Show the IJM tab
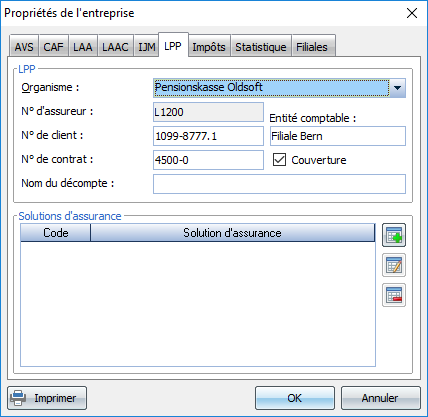The height and width of the screenshot is (417, 428). tap(146, 47)
